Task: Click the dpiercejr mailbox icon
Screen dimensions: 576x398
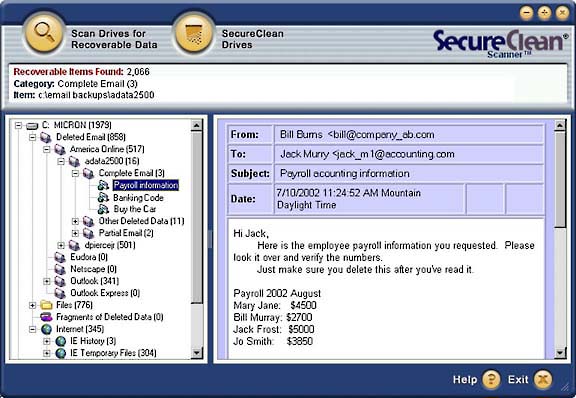Action: click(75, 245)
